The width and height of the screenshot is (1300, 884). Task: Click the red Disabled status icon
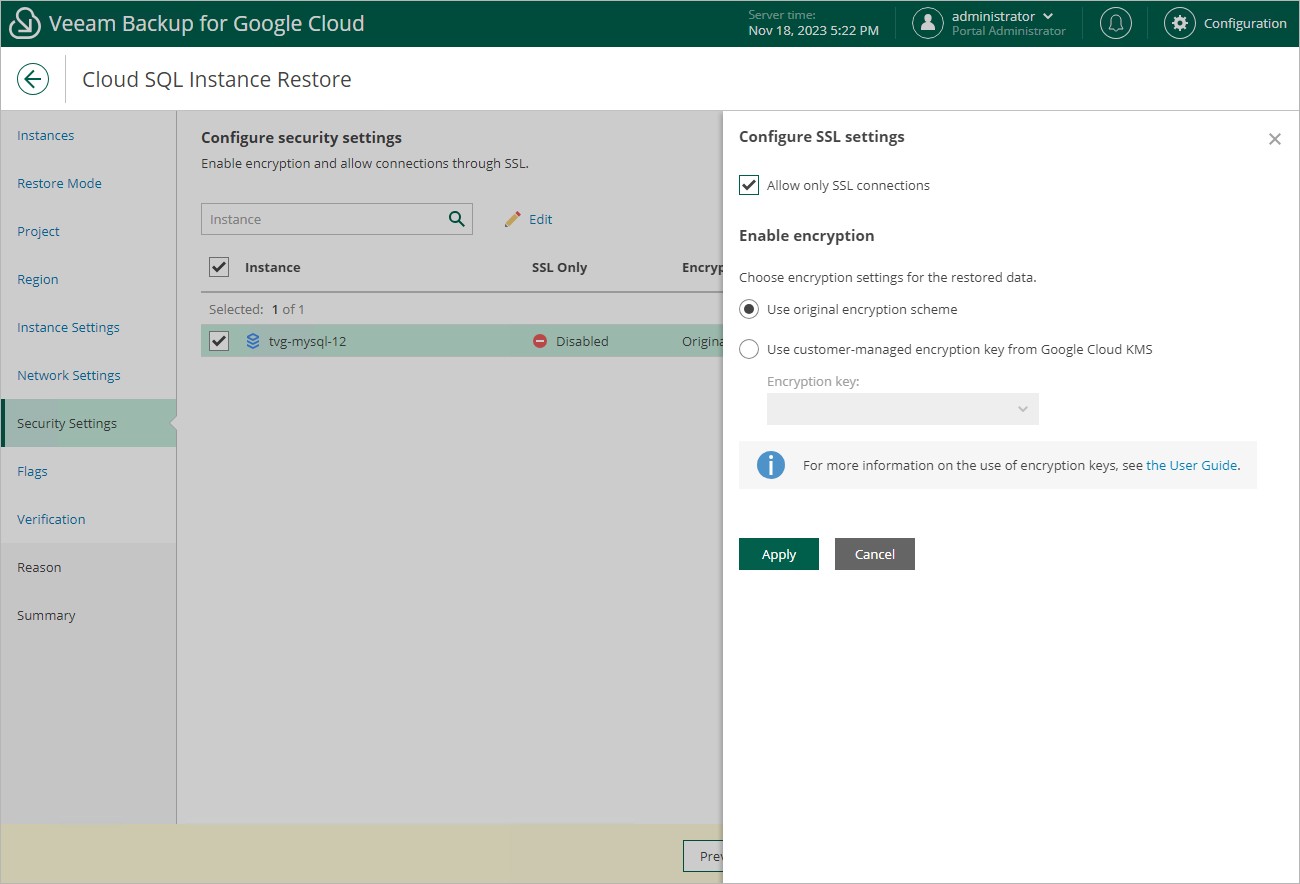[x=540, y=341]
